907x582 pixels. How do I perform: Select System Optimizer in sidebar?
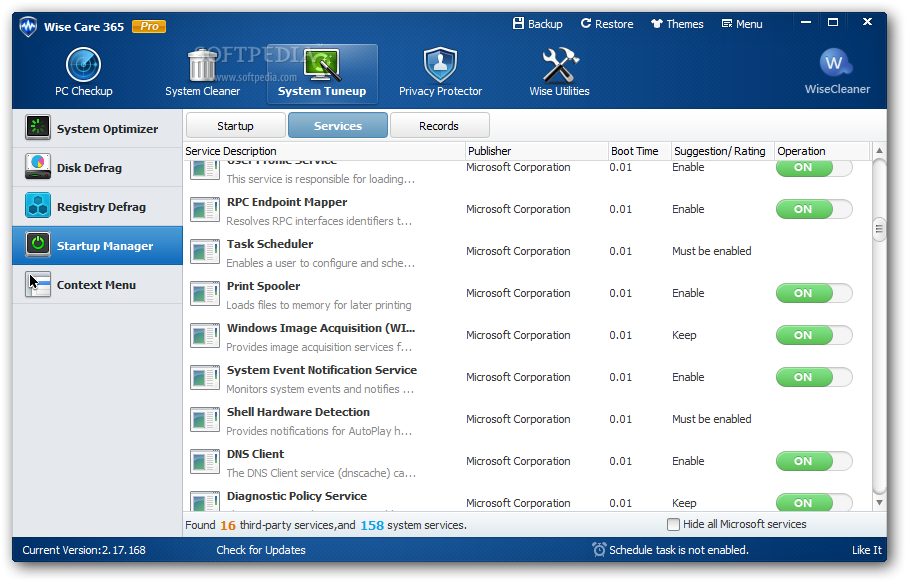[97, 128]
